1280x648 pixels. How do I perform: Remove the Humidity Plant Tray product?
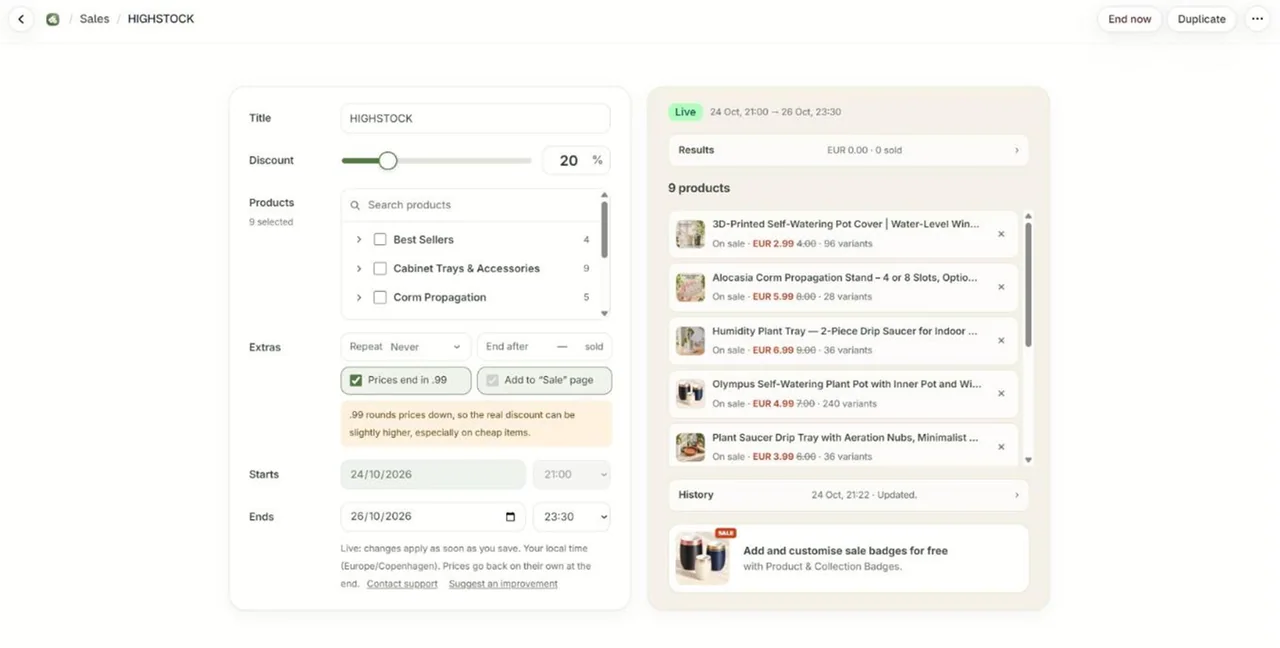click(1001, 340)
